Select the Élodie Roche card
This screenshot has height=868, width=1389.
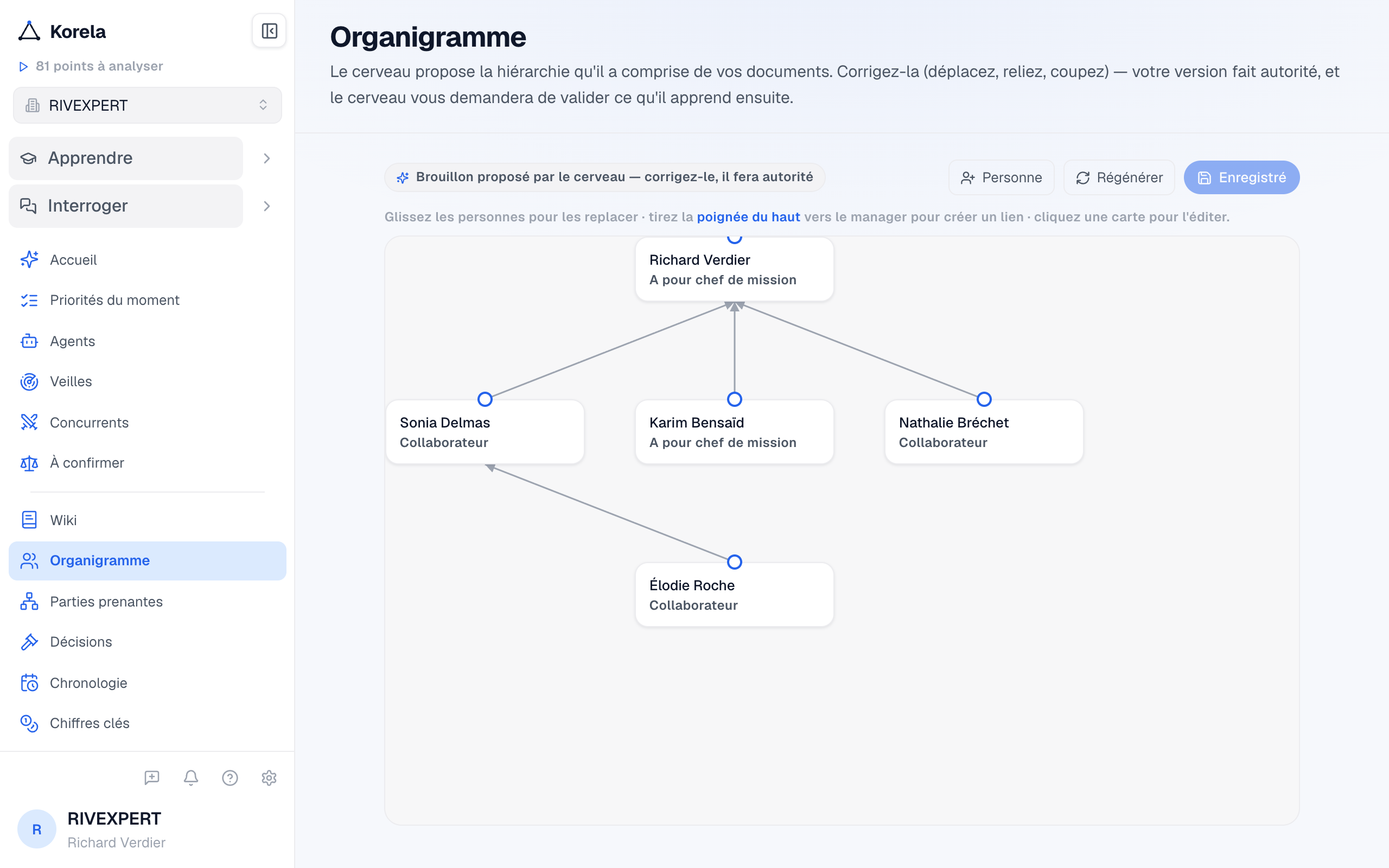(735, 595)
